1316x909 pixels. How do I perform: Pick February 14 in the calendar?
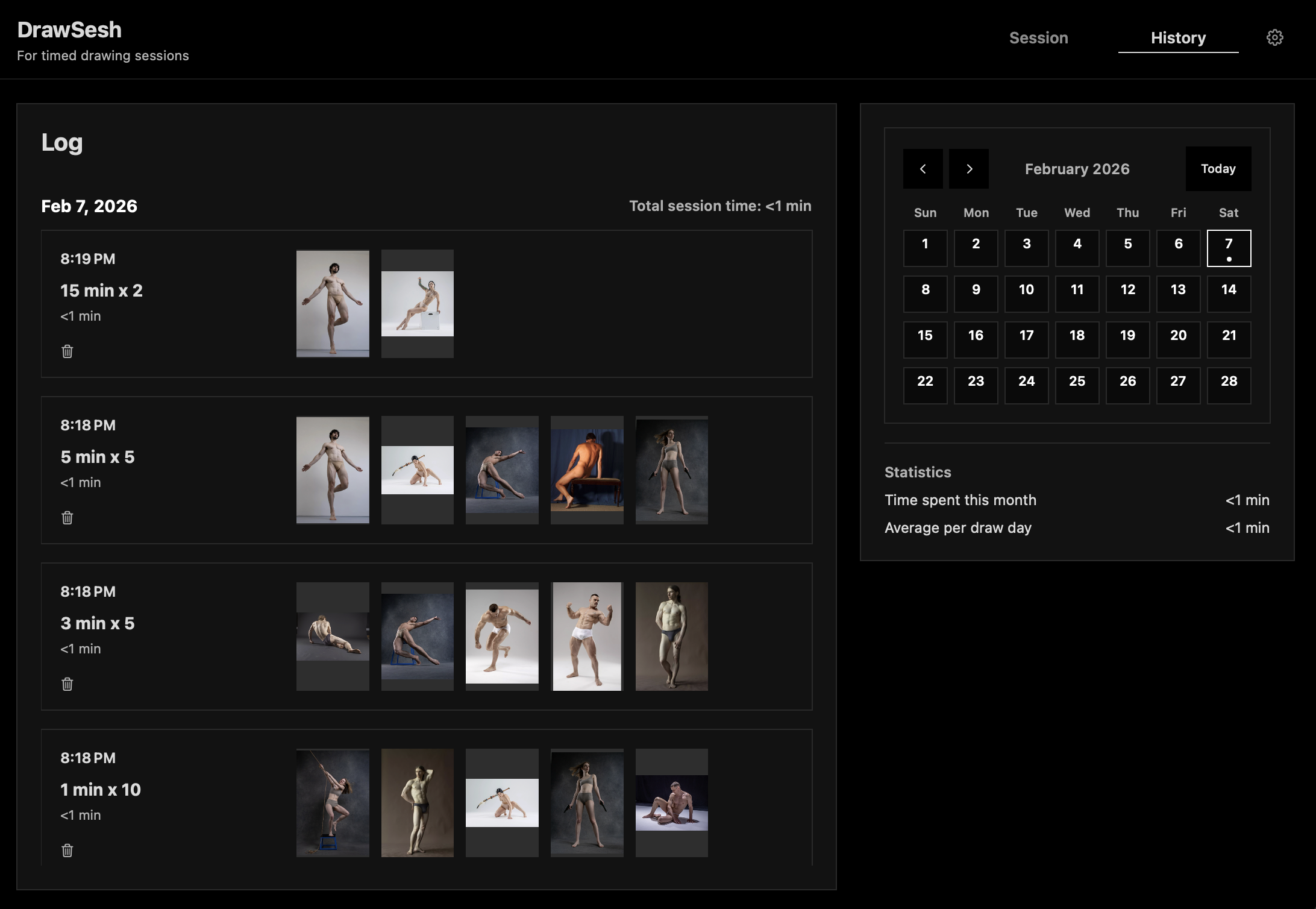pyautogui.click(x=1229, y=294)
